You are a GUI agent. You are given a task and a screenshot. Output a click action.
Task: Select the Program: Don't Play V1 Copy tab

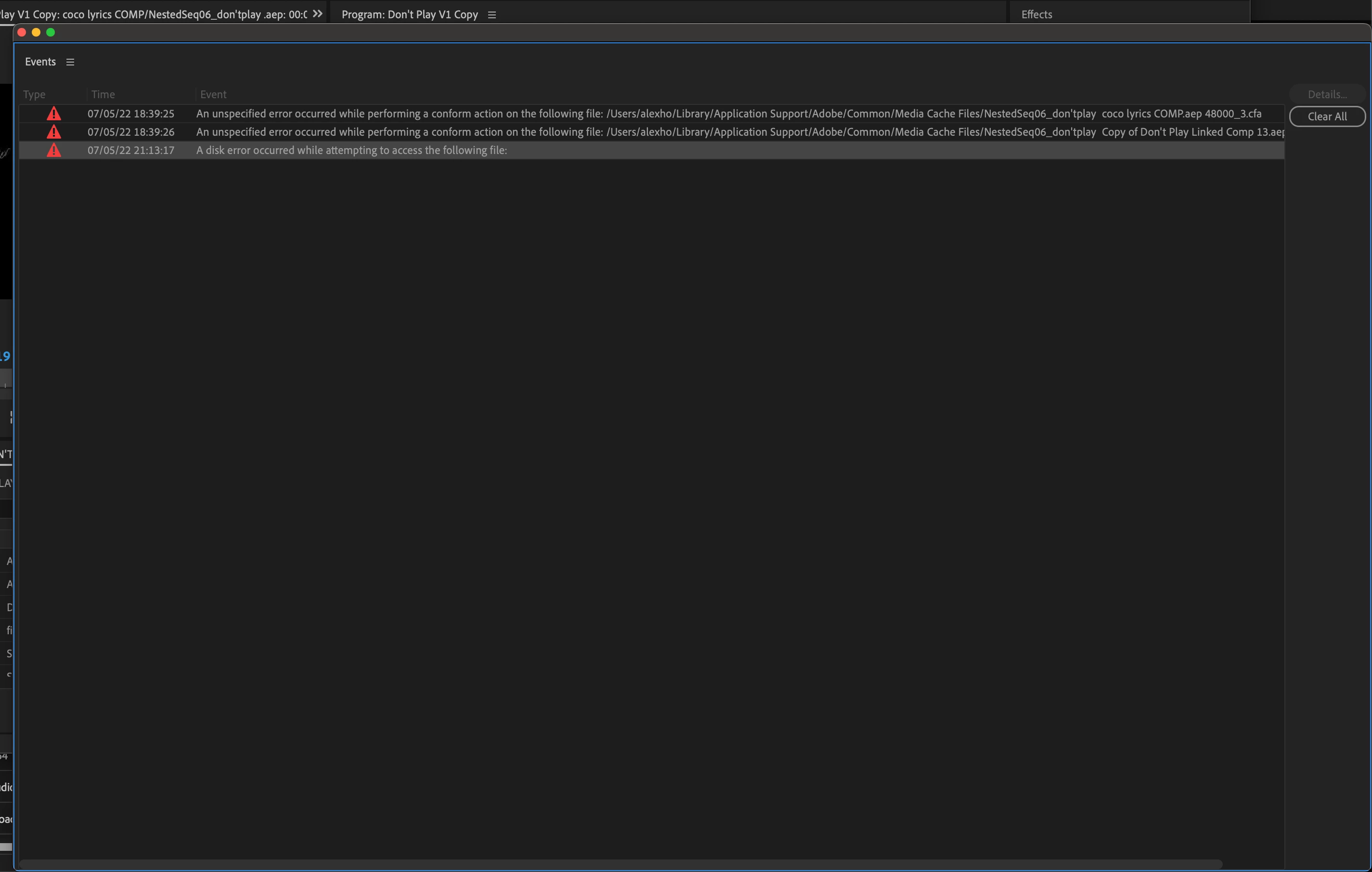pyautogui.click(x=409, y=15)
